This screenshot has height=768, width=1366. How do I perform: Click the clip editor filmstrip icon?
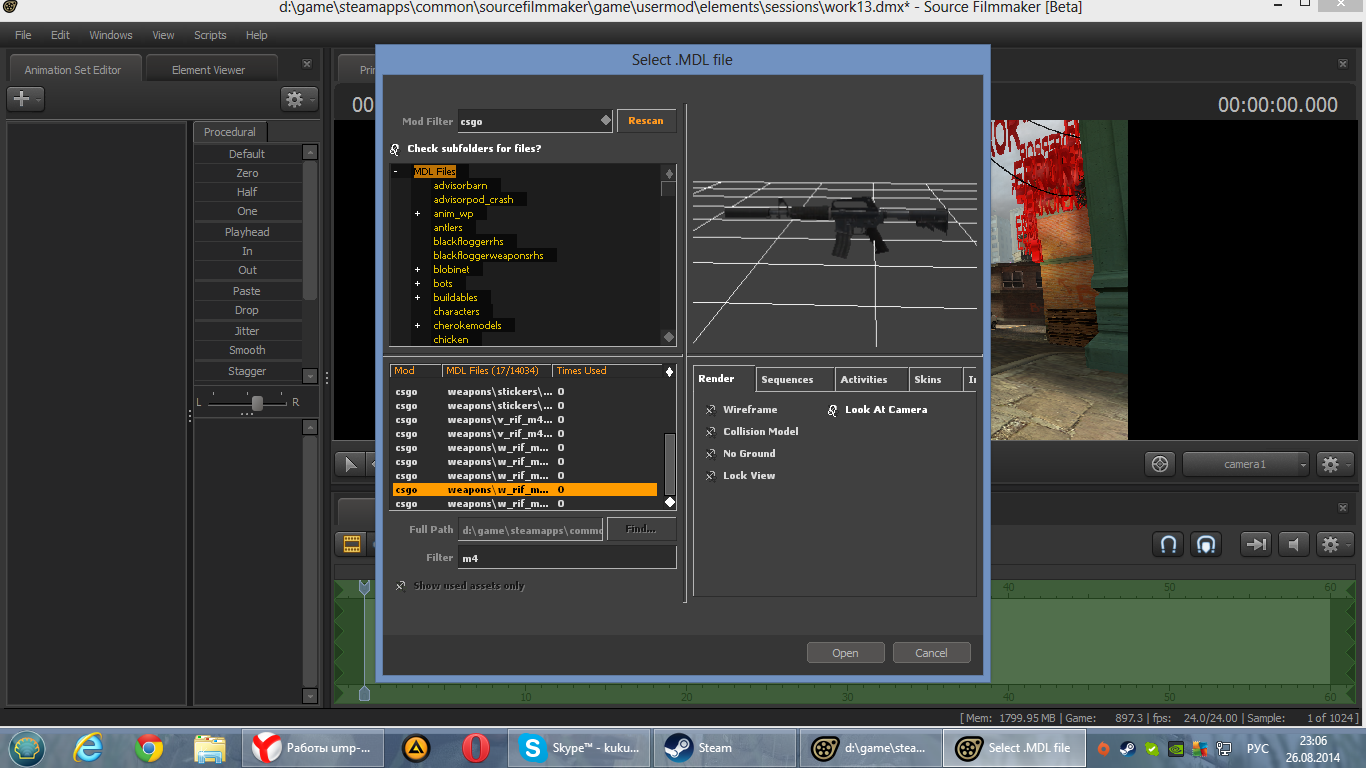click(x=352, y=544)
